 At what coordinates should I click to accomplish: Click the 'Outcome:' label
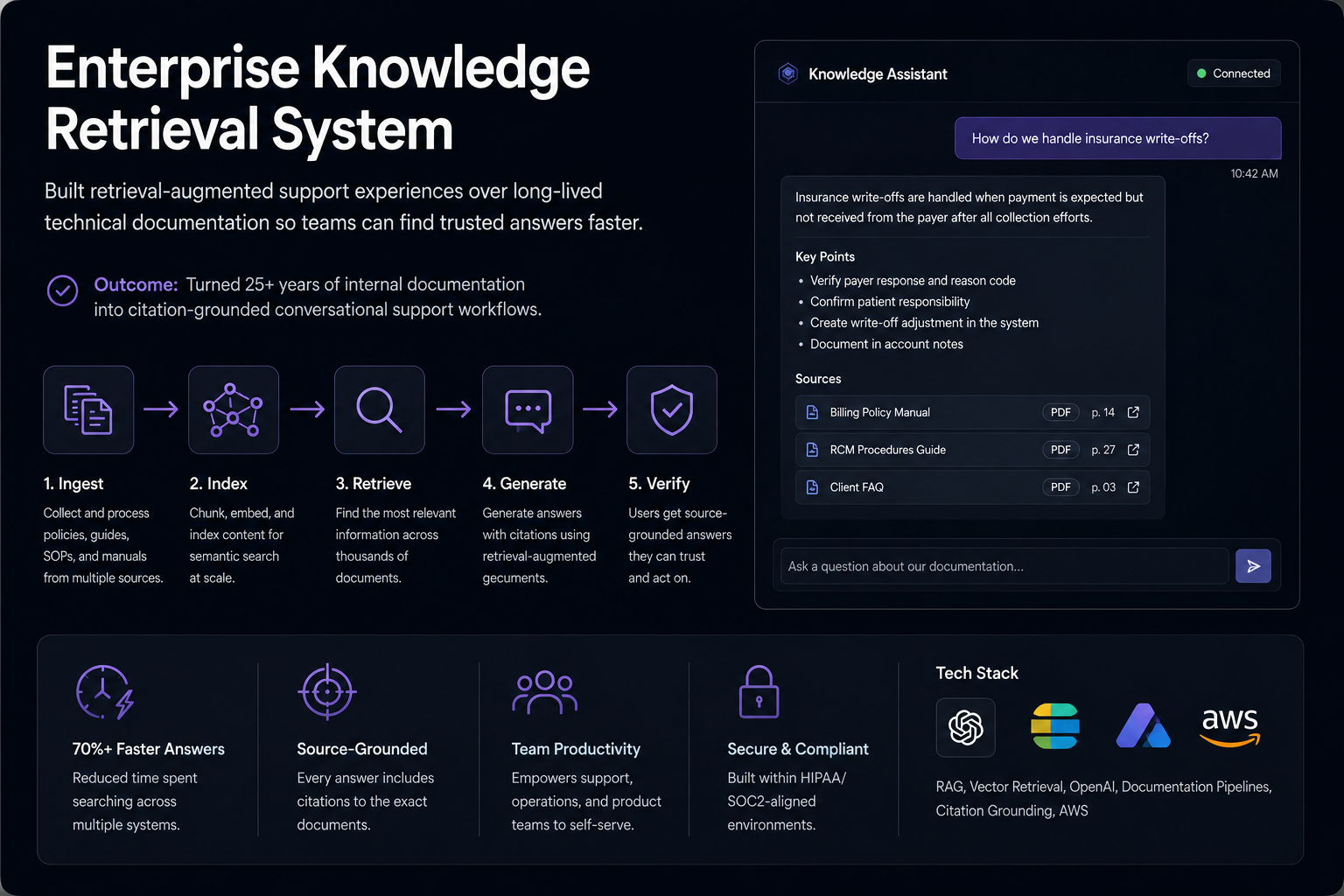[x=136, y=284]
